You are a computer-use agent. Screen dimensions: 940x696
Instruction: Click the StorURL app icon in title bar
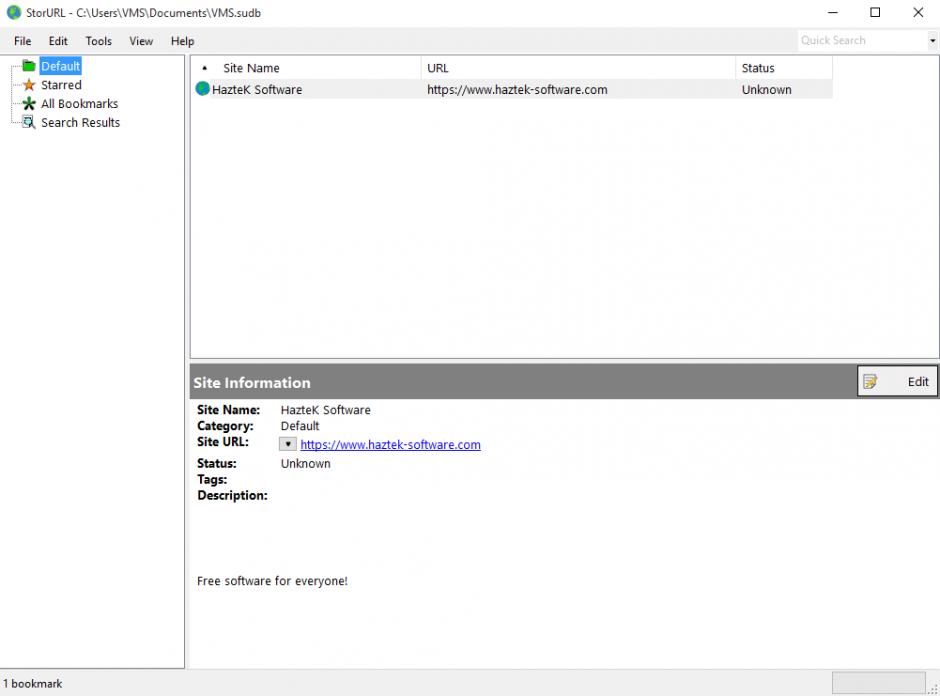tap(14, 13)
